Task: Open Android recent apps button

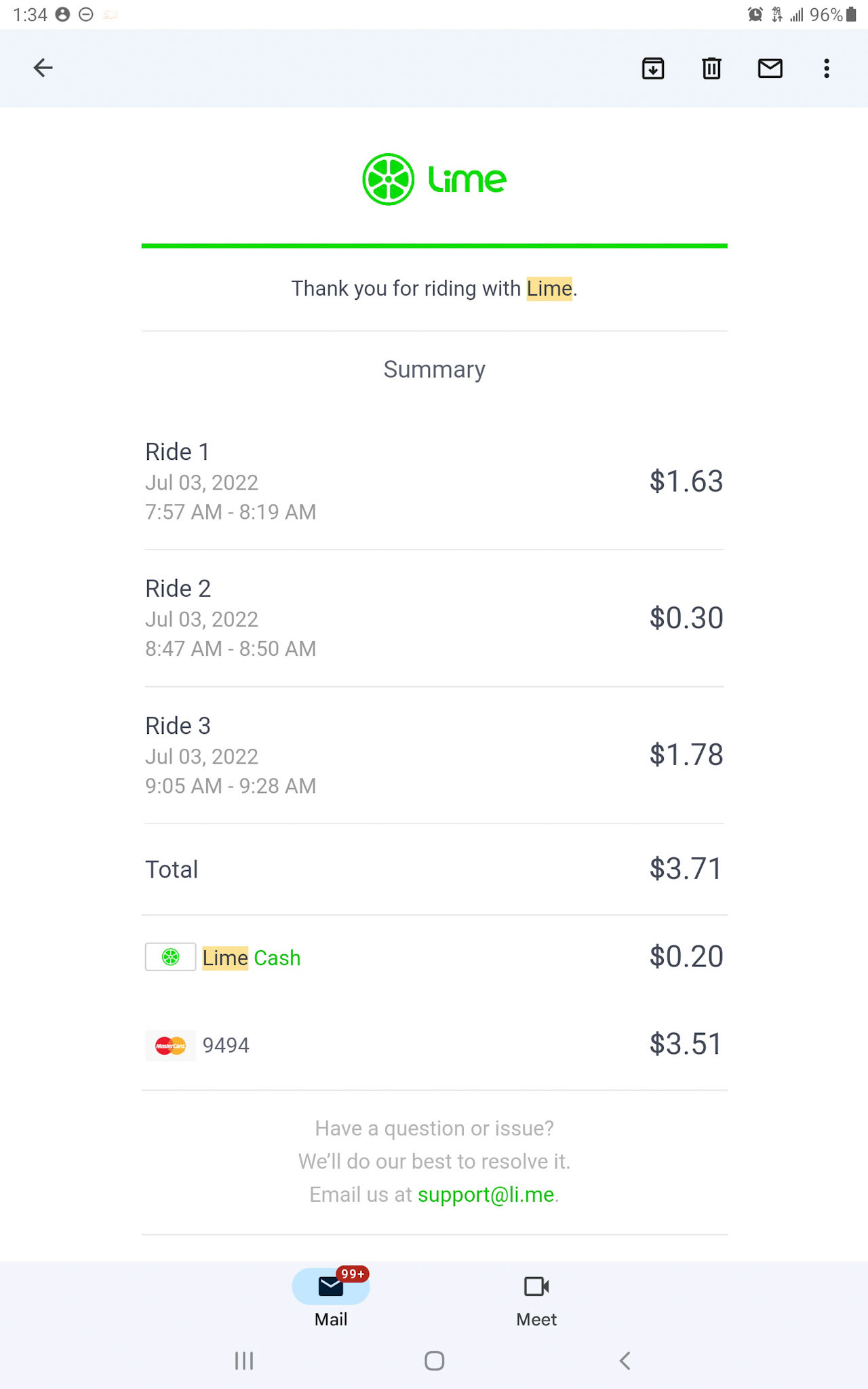Action: [x=243, y=1361]
